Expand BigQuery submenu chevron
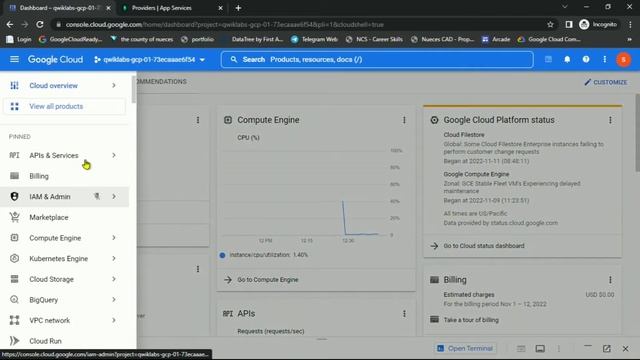This screenshot has width=640, height=360. click(114, 300)
